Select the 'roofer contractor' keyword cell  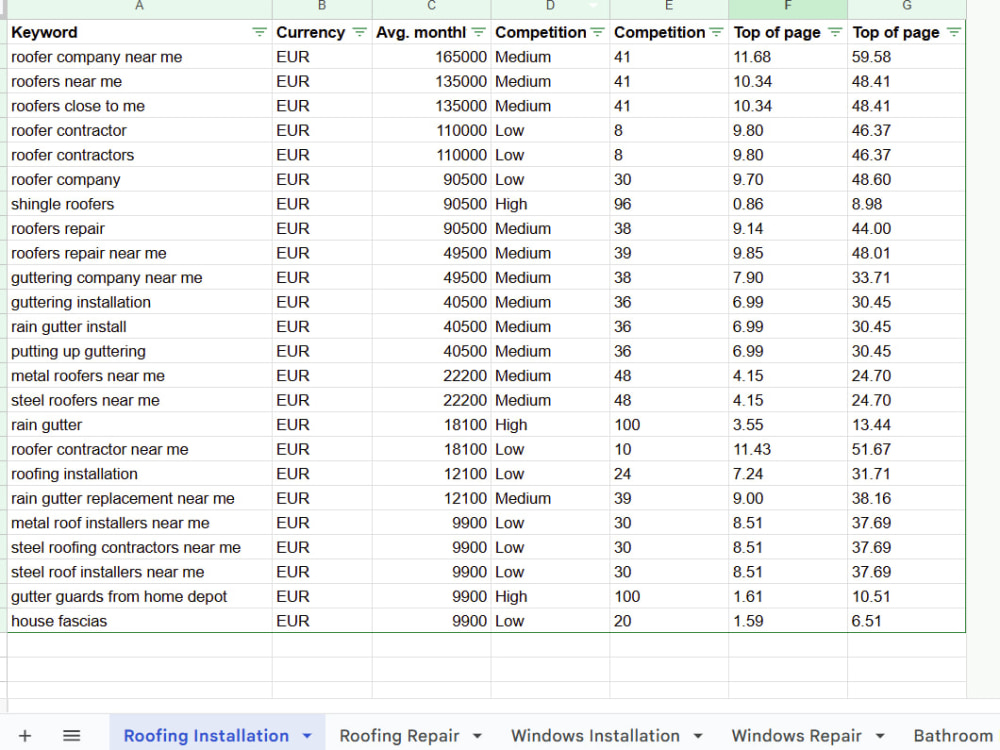click(140, 131)
